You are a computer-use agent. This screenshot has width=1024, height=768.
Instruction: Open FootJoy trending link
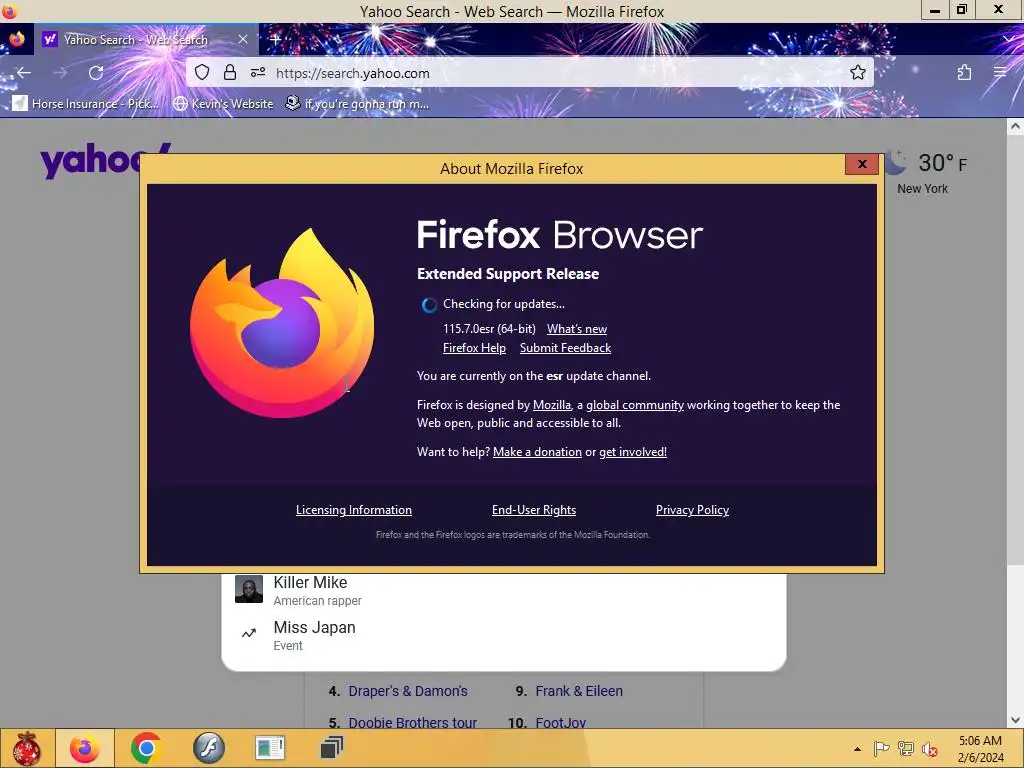tap(560, 723)
